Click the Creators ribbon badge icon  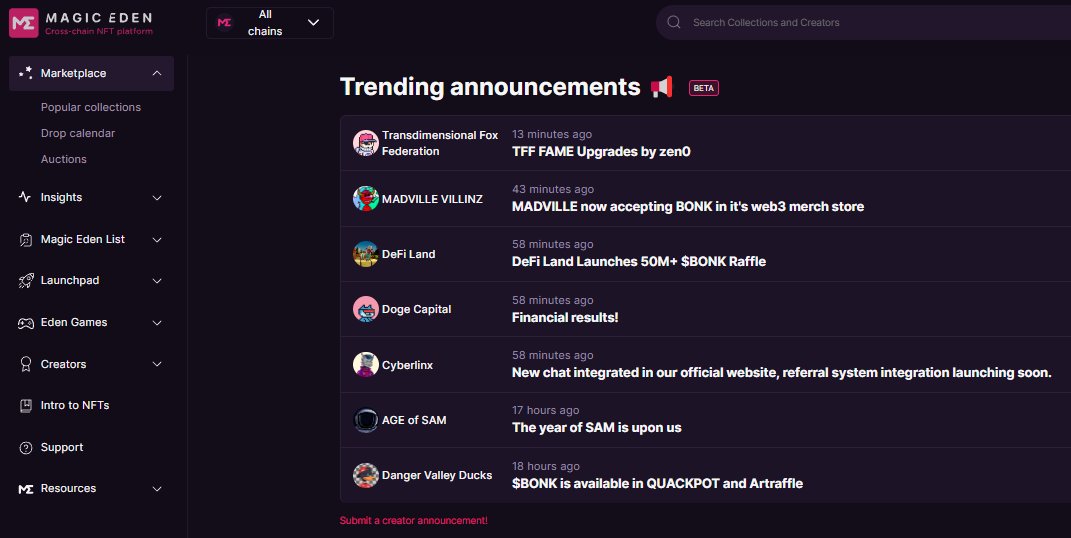coord(26,365)
